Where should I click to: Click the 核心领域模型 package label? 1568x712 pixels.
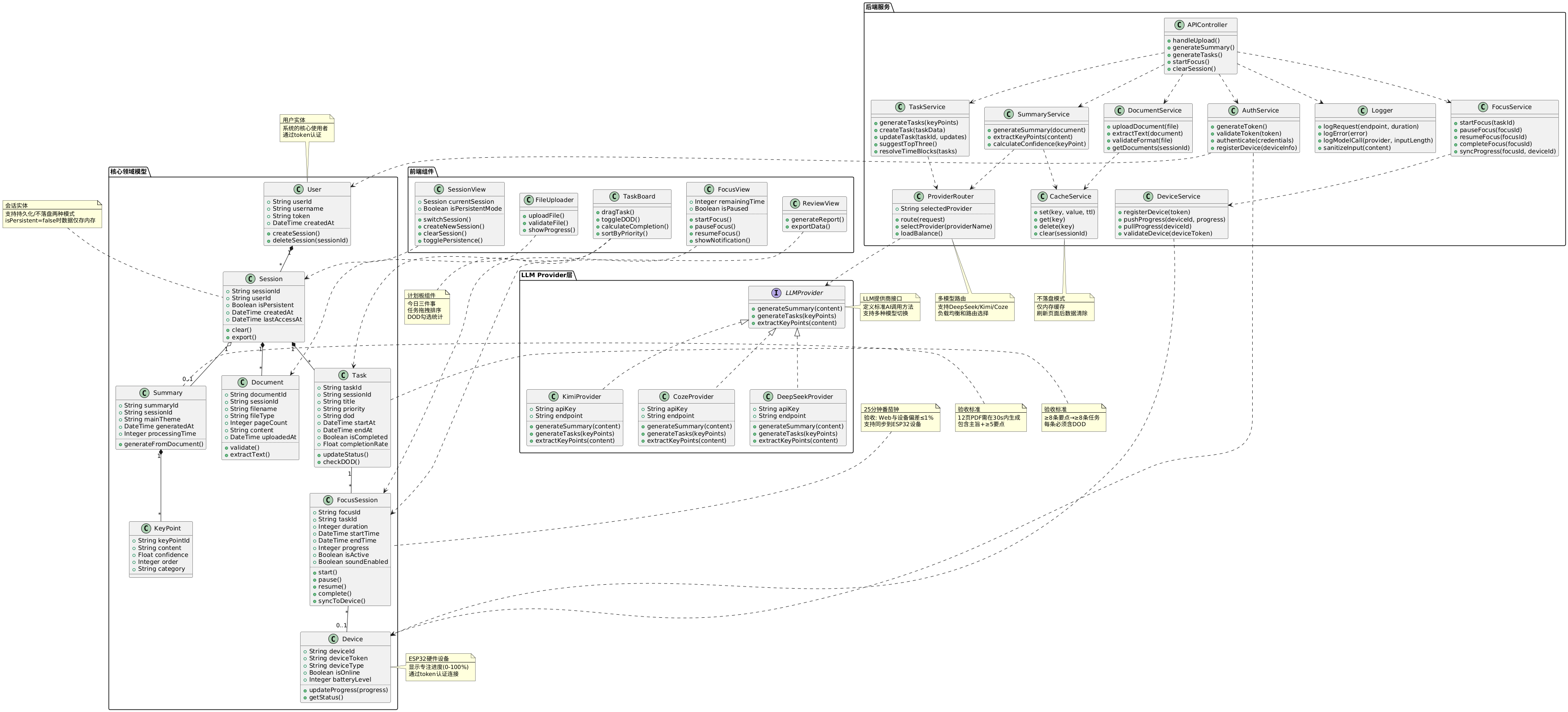[129, 172]
